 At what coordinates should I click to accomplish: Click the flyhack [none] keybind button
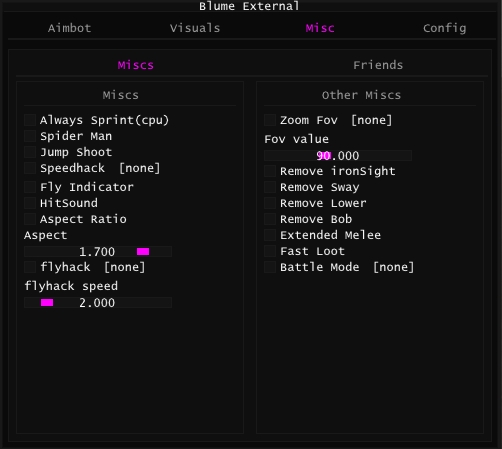pos(125,267)
